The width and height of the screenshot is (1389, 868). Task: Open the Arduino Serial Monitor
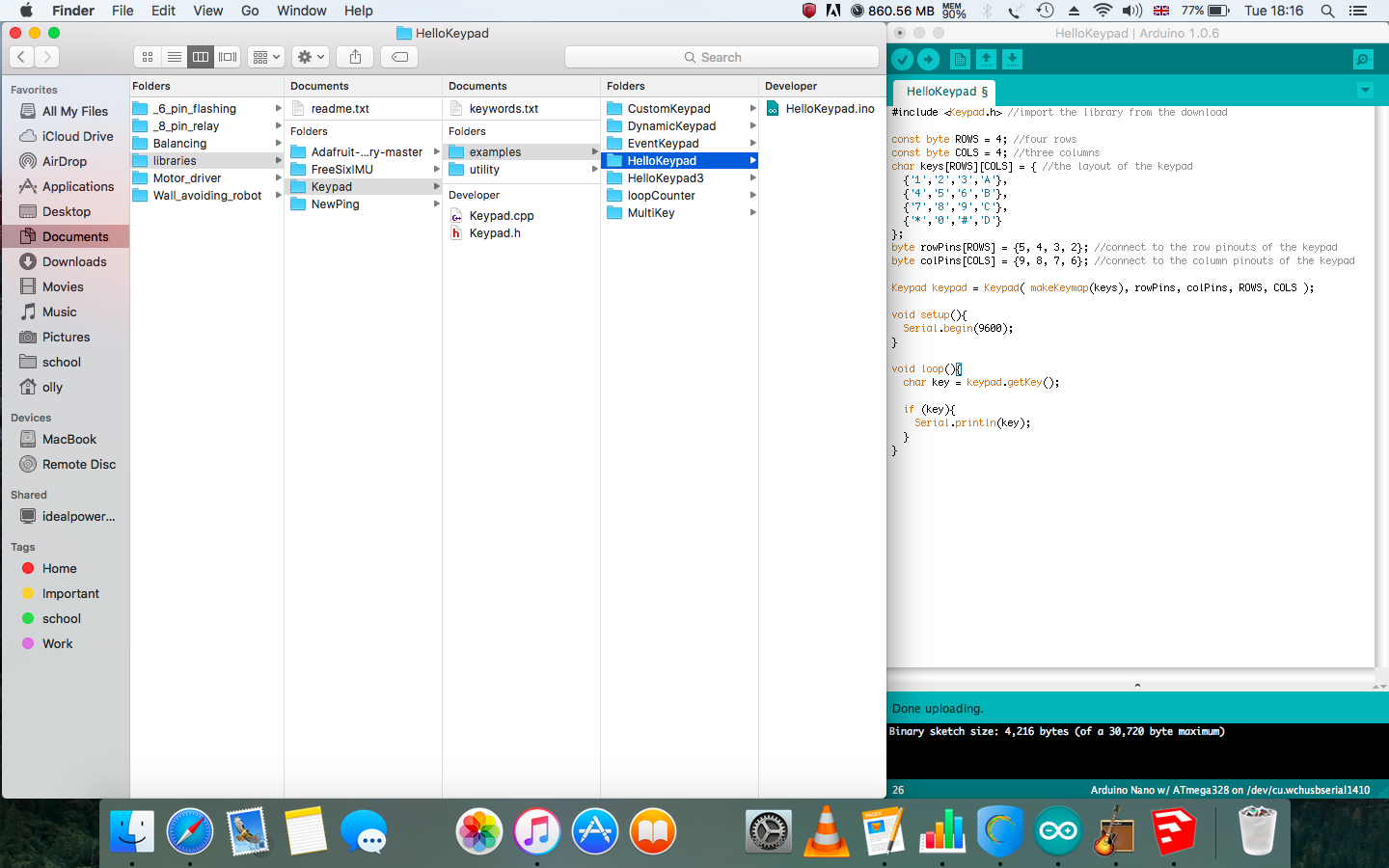pos(1363,59)
